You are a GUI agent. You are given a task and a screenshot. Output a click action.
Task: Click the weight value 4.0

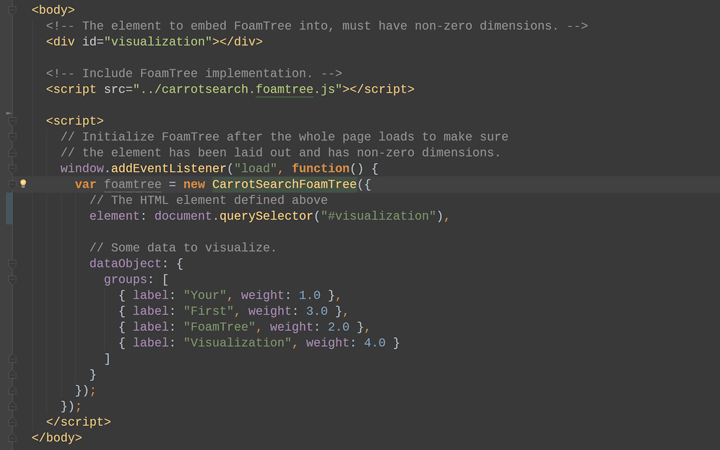click(374, 342)
